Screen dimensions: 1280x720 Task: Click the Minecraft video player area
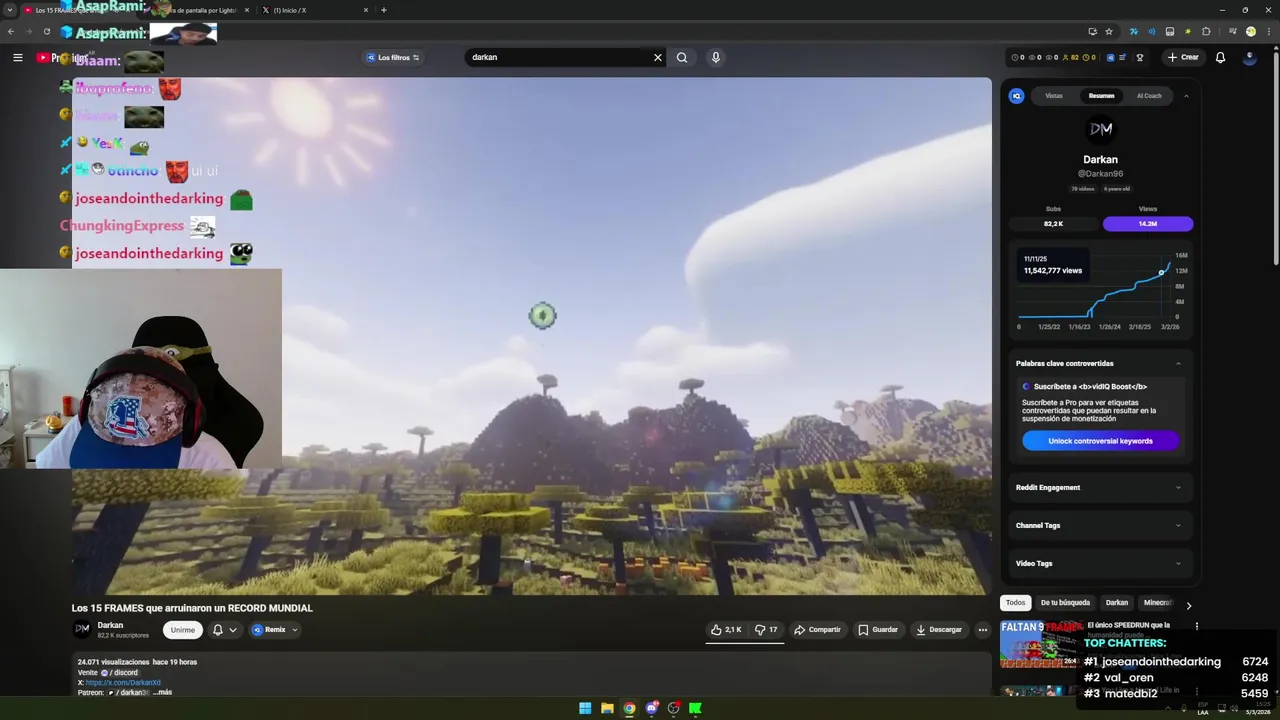coord(531,336)
